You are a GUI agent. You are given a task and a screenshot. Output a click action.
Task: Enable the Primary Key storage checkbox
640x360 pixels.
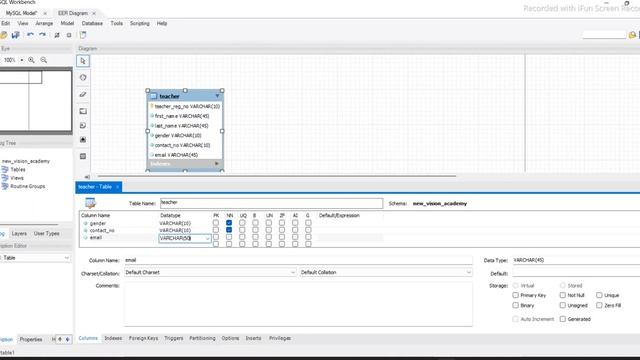(516, 295)
